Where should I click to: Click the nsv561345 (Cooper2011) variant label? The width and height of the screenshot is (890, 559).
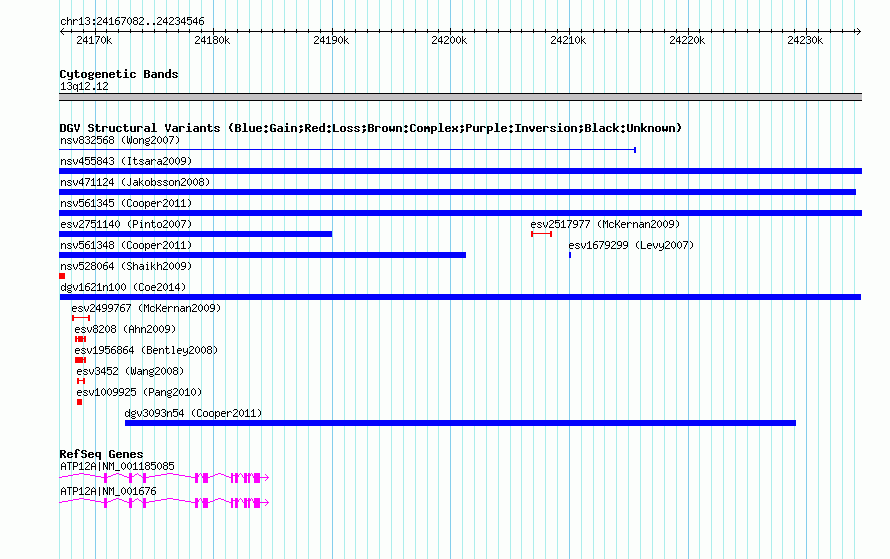click(x=126, y=203)
